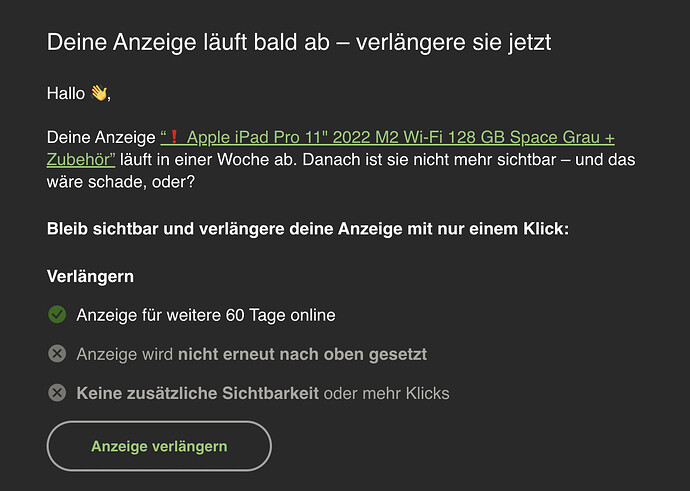
Task: Click the "oder mehr Klicks" text
Action: (386, 393)
